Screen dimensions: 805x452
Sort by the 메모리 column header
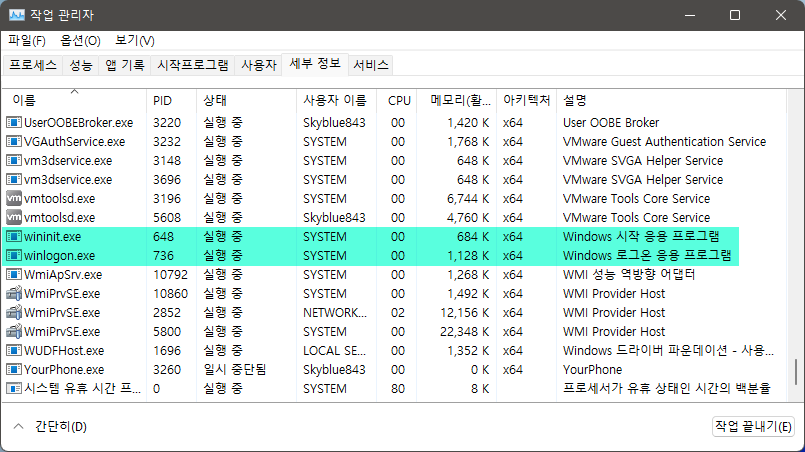tap(457, 101)
